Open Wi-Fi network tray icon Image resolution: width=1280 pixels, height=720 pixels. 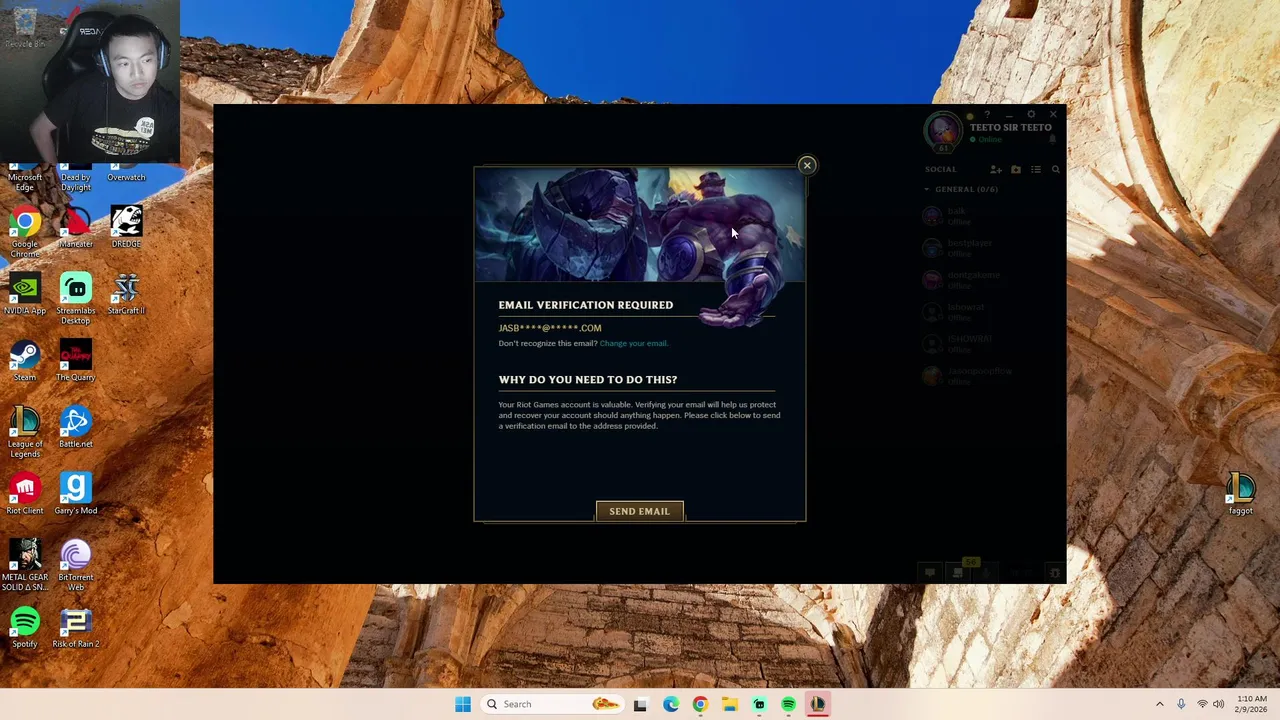tap(1202, 704)
